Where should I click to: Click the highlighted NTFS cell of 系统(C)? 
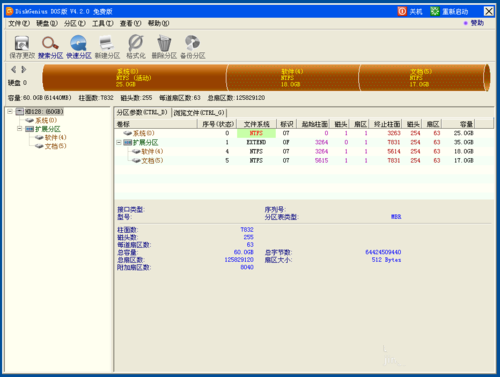(256, 133)
